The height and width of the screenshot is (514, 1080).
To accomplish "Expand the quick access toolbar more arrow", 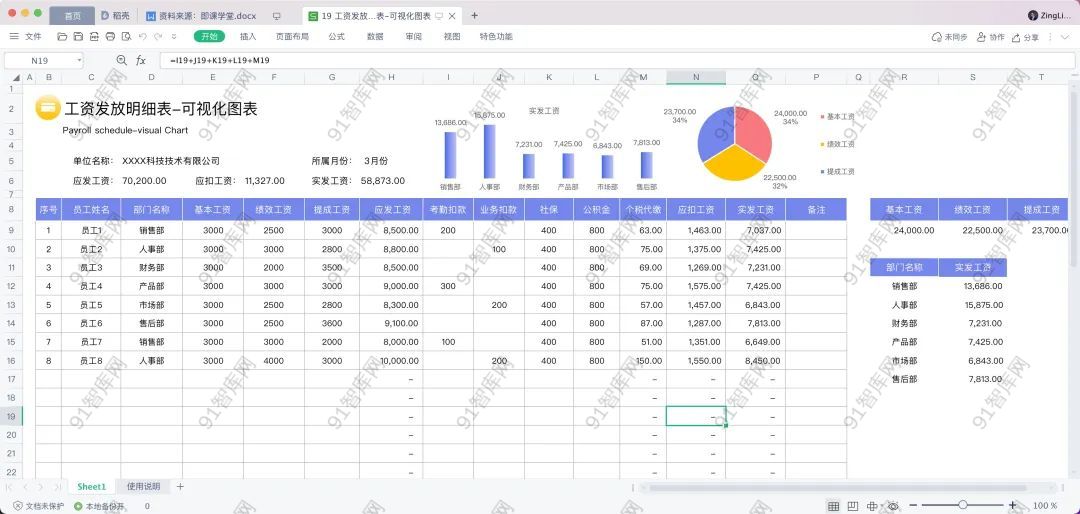I will click(174, 37).
